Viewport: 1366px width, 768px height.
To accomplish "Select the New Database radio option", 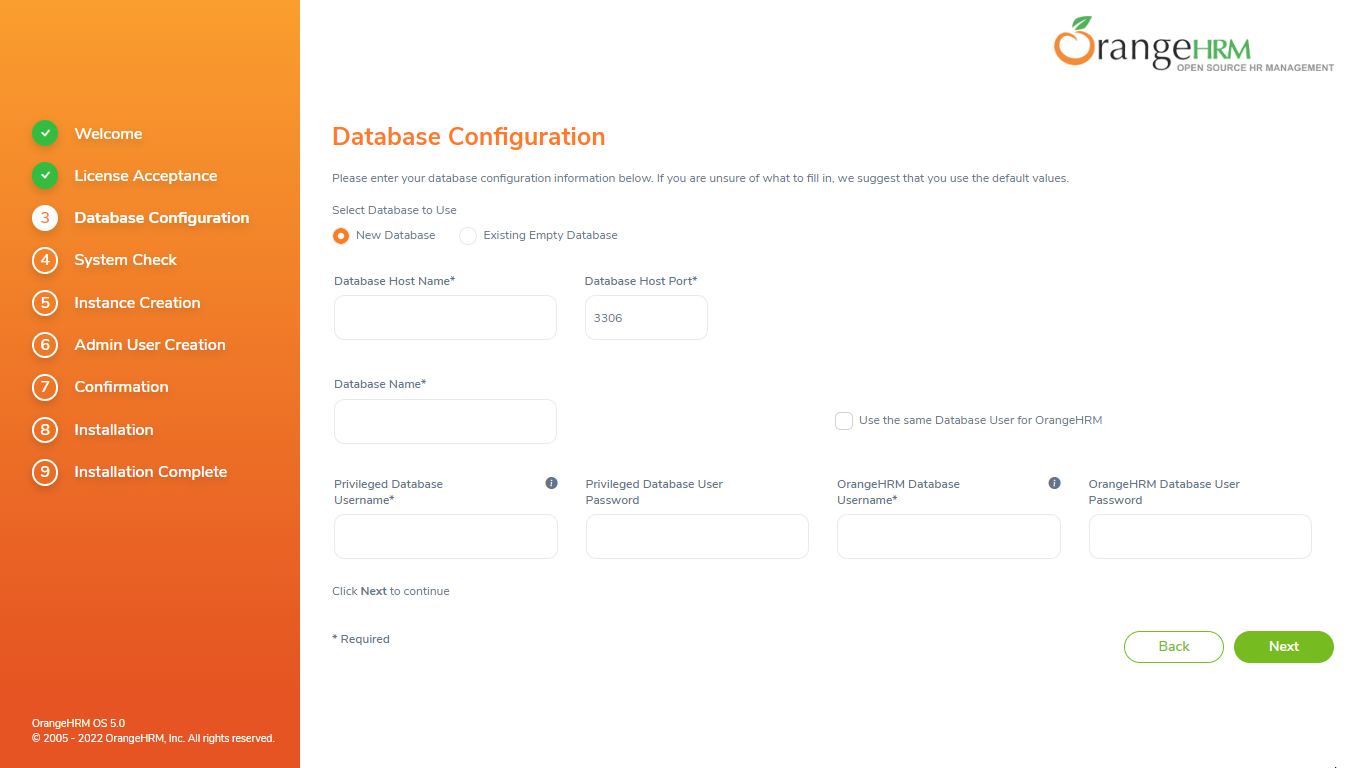I will tap(341, 236).
